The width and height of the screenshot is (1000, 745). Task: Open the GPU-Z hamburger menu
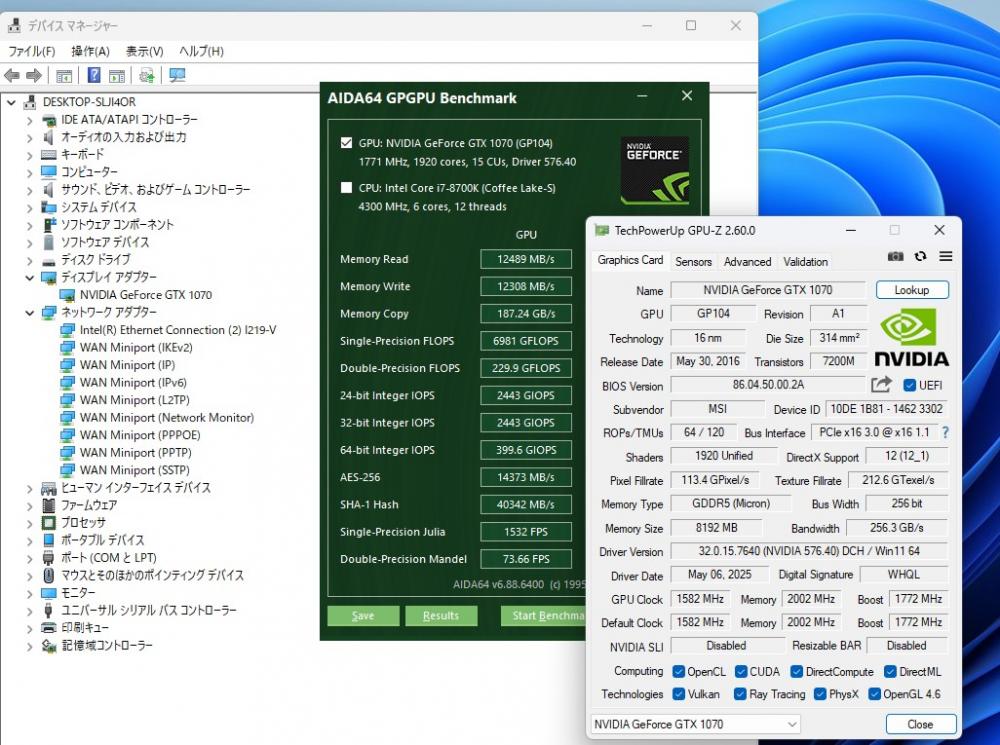946,256
